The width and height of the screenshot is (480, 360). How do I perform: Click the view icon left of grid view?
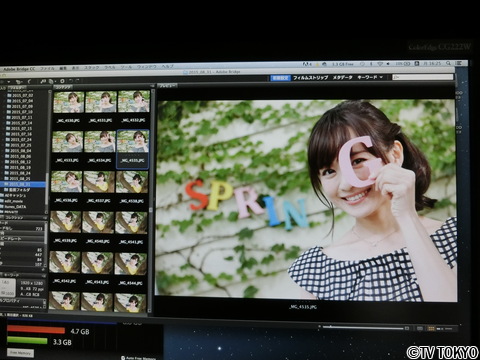pos(420,329)
